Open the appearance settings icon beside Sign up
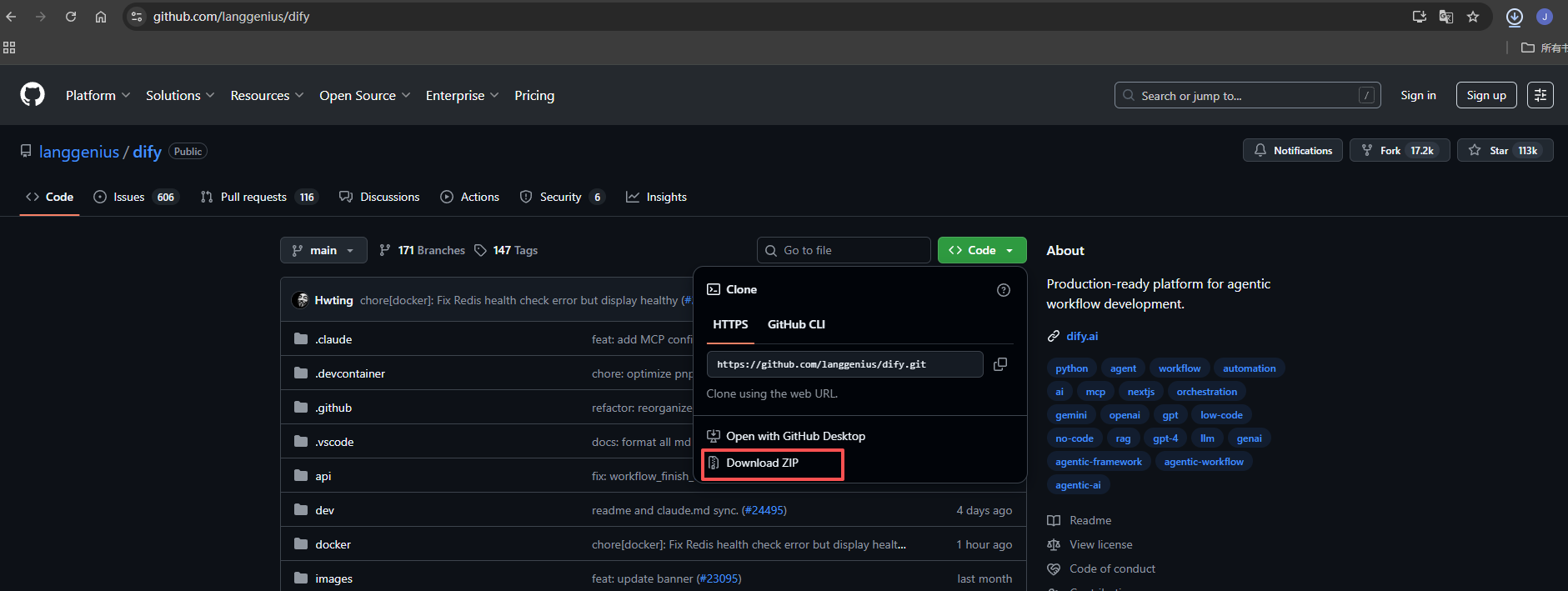 click(1540, 95)
